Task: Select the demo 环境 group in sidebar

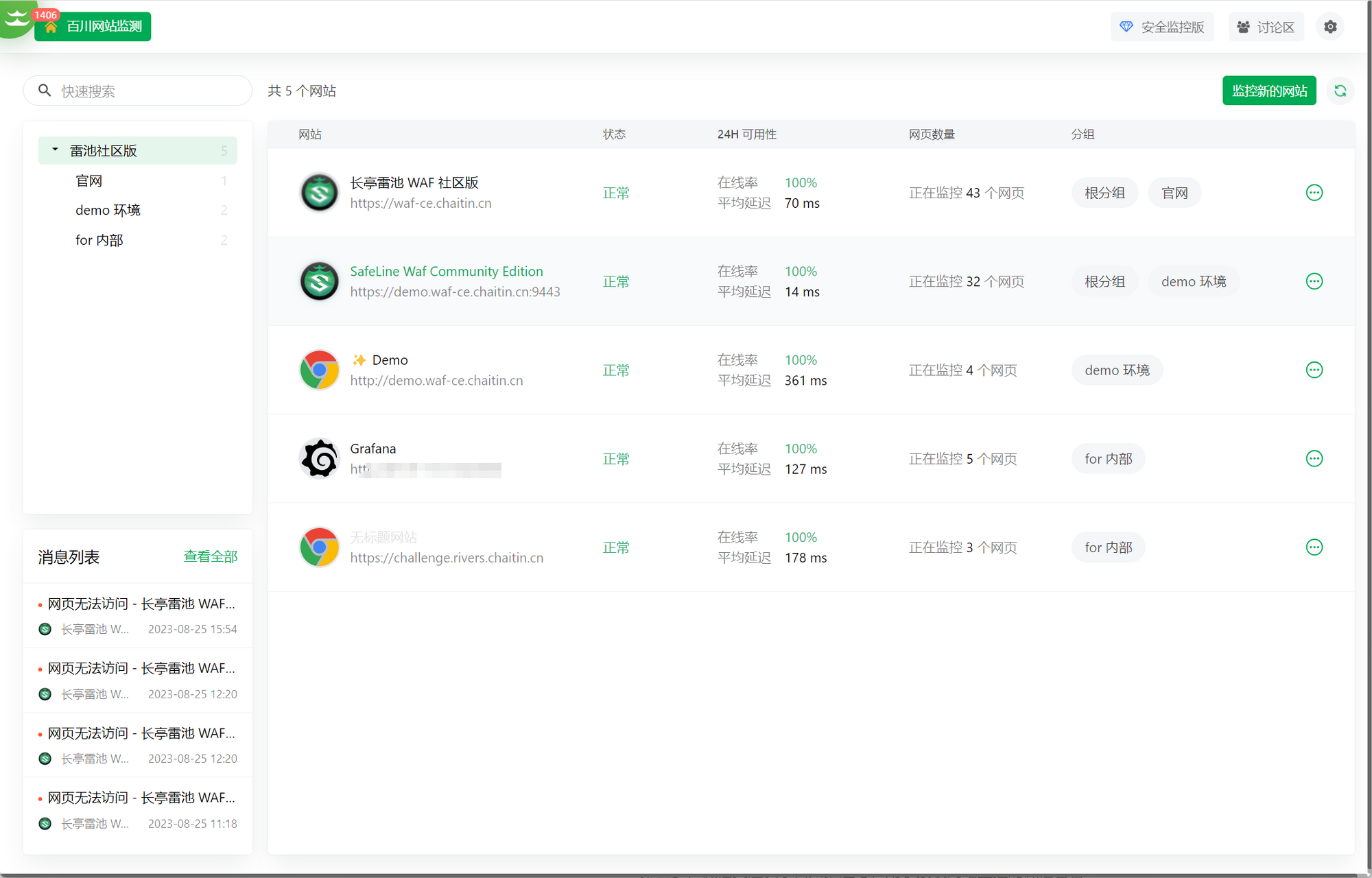Action: point(108,211)
